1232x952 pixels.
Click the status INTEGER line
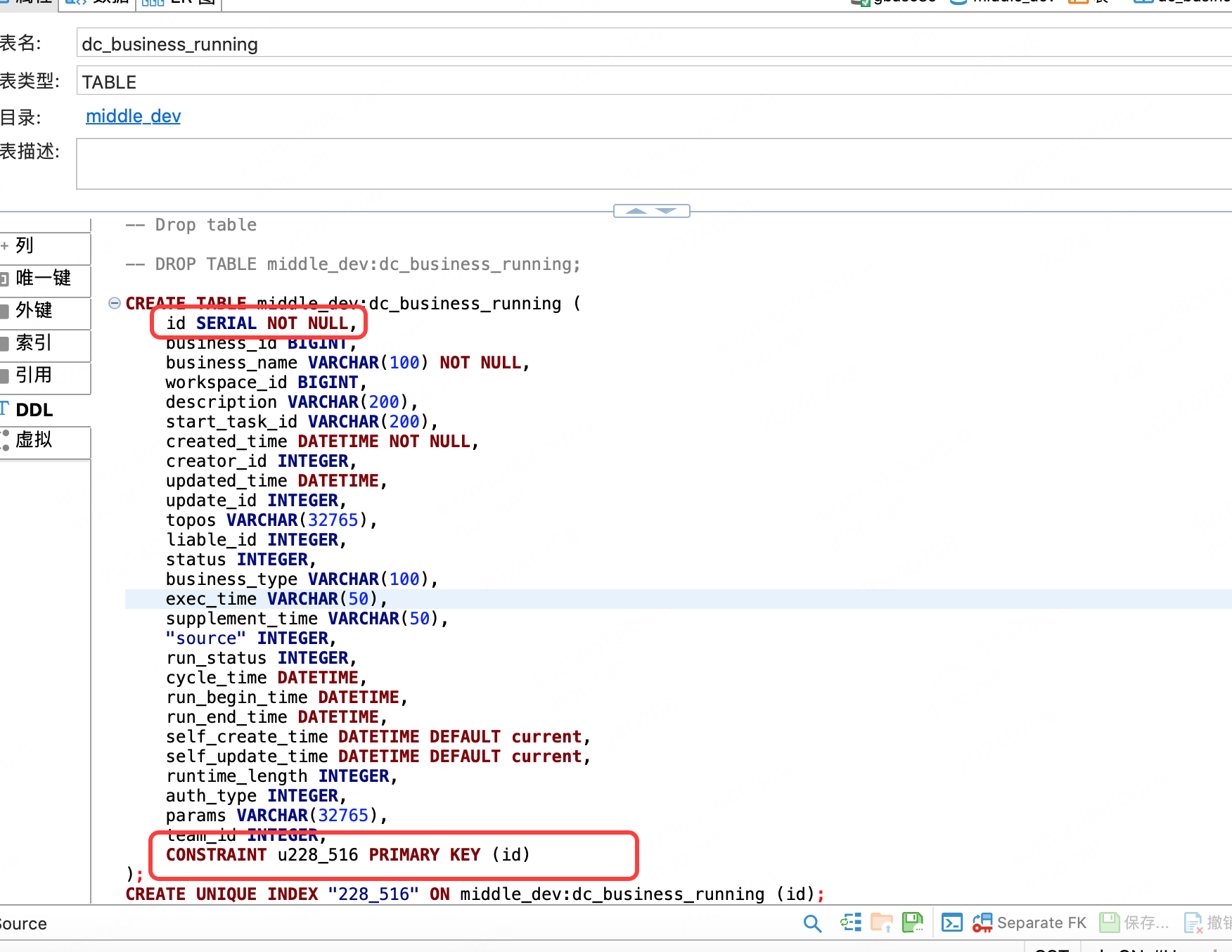(241, 560)
